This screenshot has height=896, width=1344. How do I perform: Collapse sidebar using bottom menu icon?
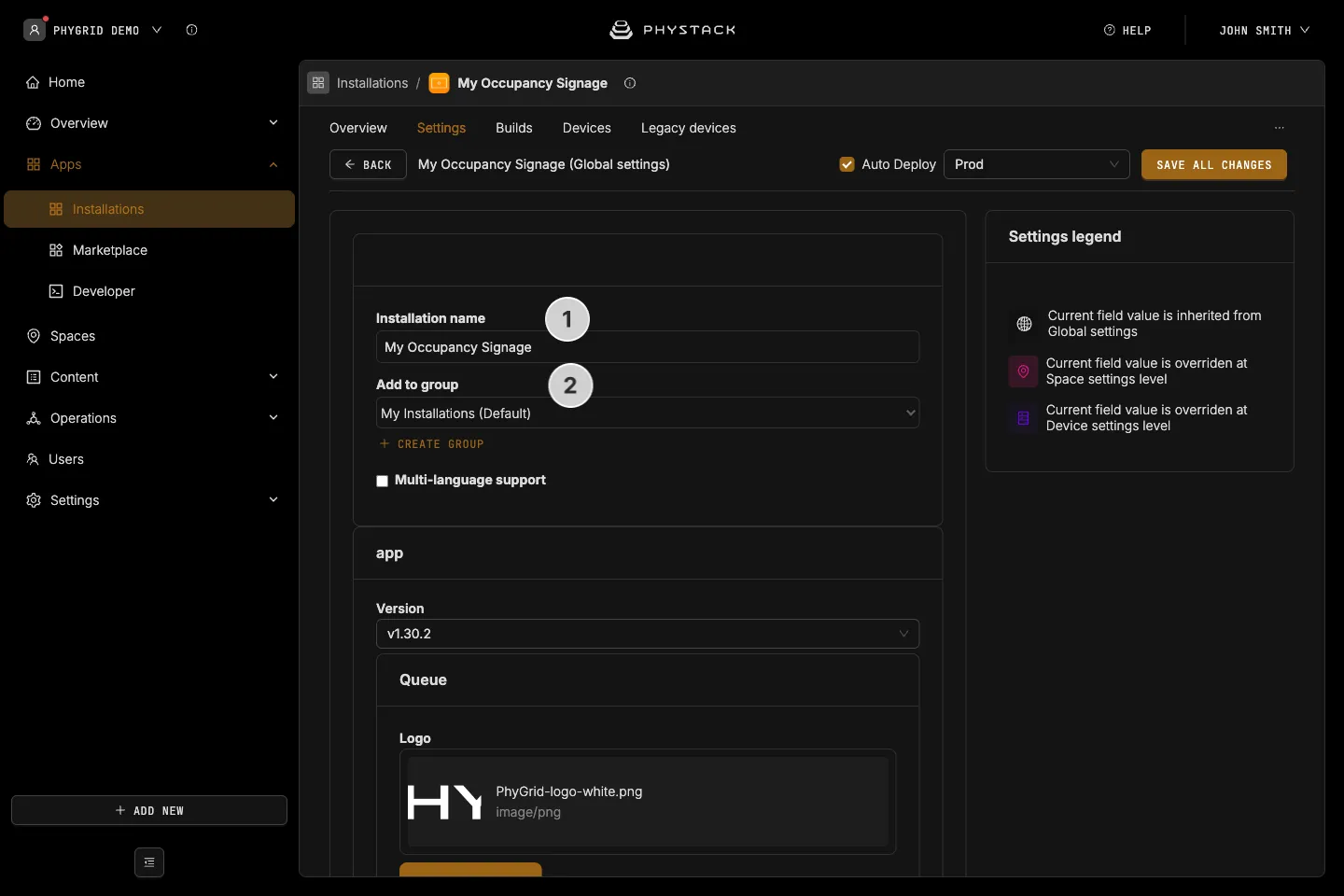point(149,862)
